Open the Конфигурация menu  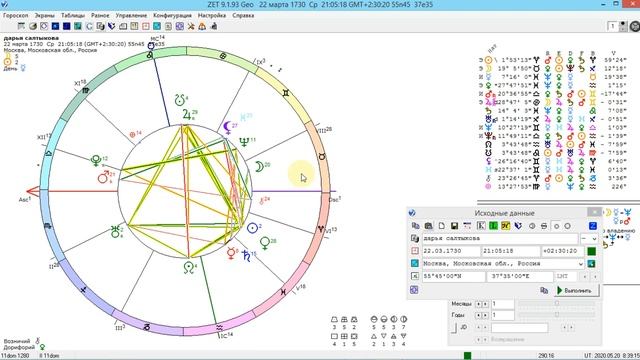(x=172, y=15)
